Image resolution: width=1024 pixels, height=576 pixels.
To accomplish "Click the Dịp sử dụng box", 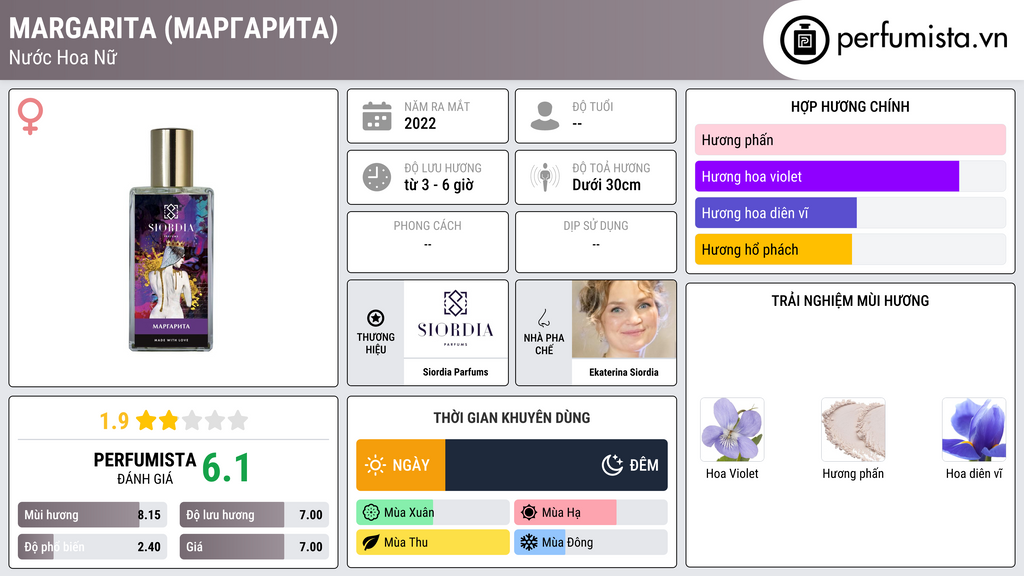I will (596, 242).
